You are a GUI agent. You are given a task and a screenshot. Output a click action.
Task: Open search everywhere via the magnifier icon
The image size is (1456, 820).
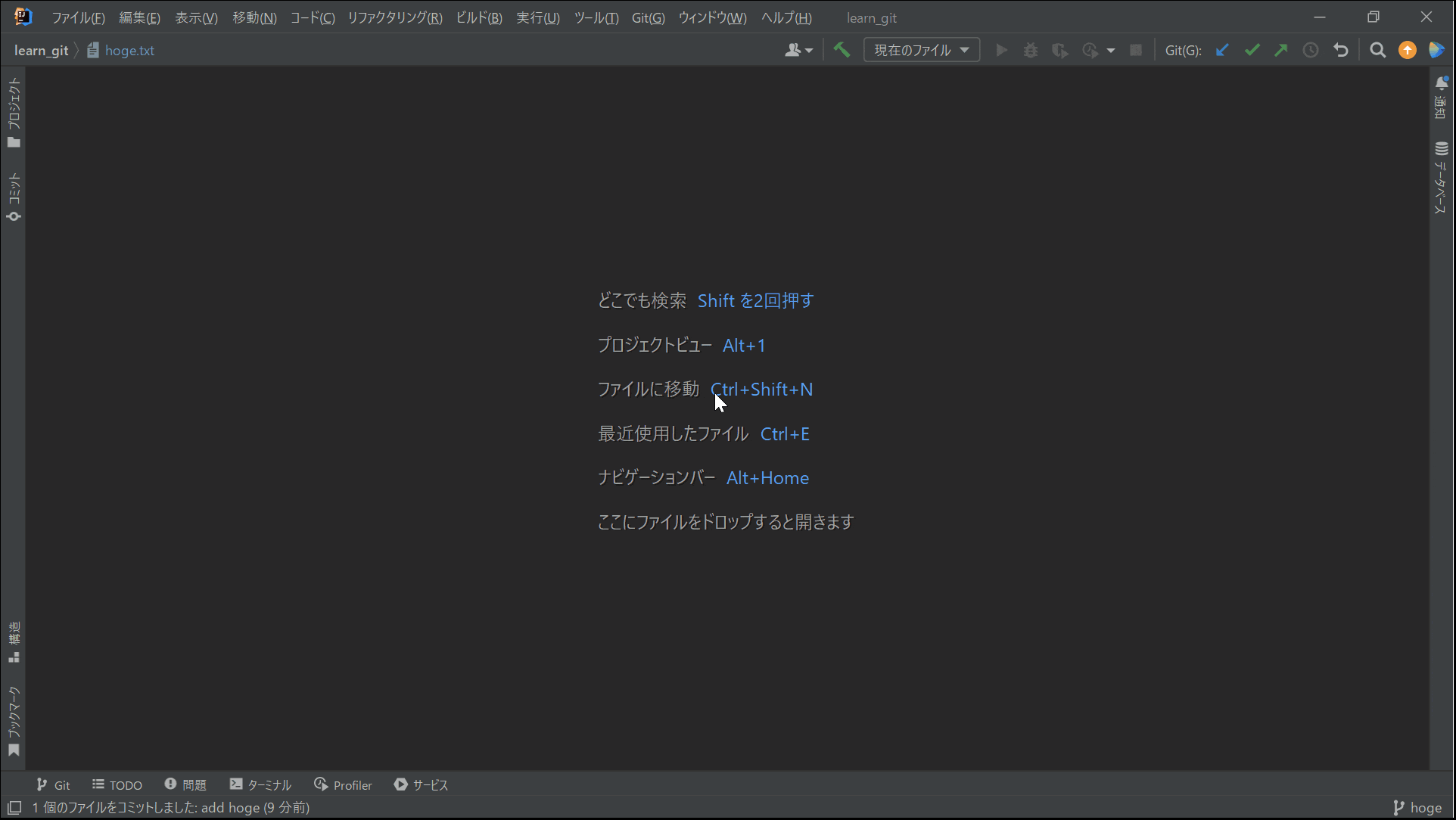pos(1377,50)
